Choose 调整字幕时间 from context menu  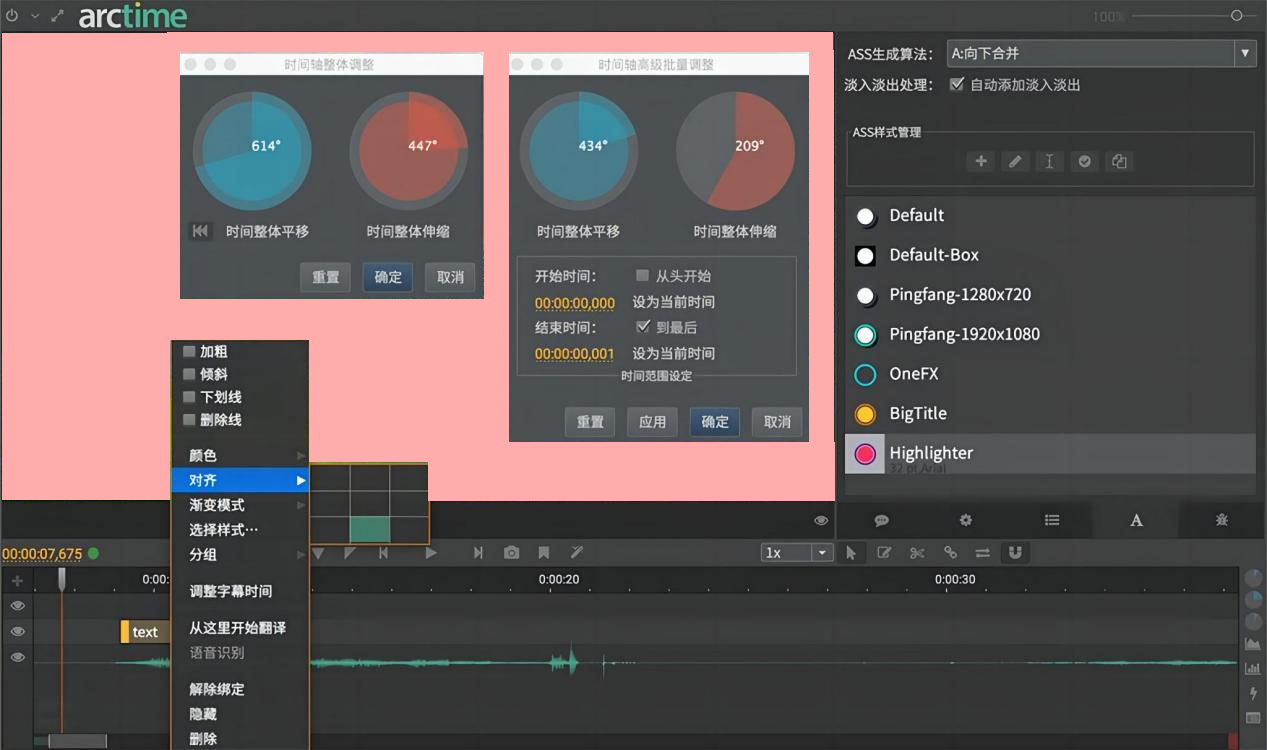point(240,591)
